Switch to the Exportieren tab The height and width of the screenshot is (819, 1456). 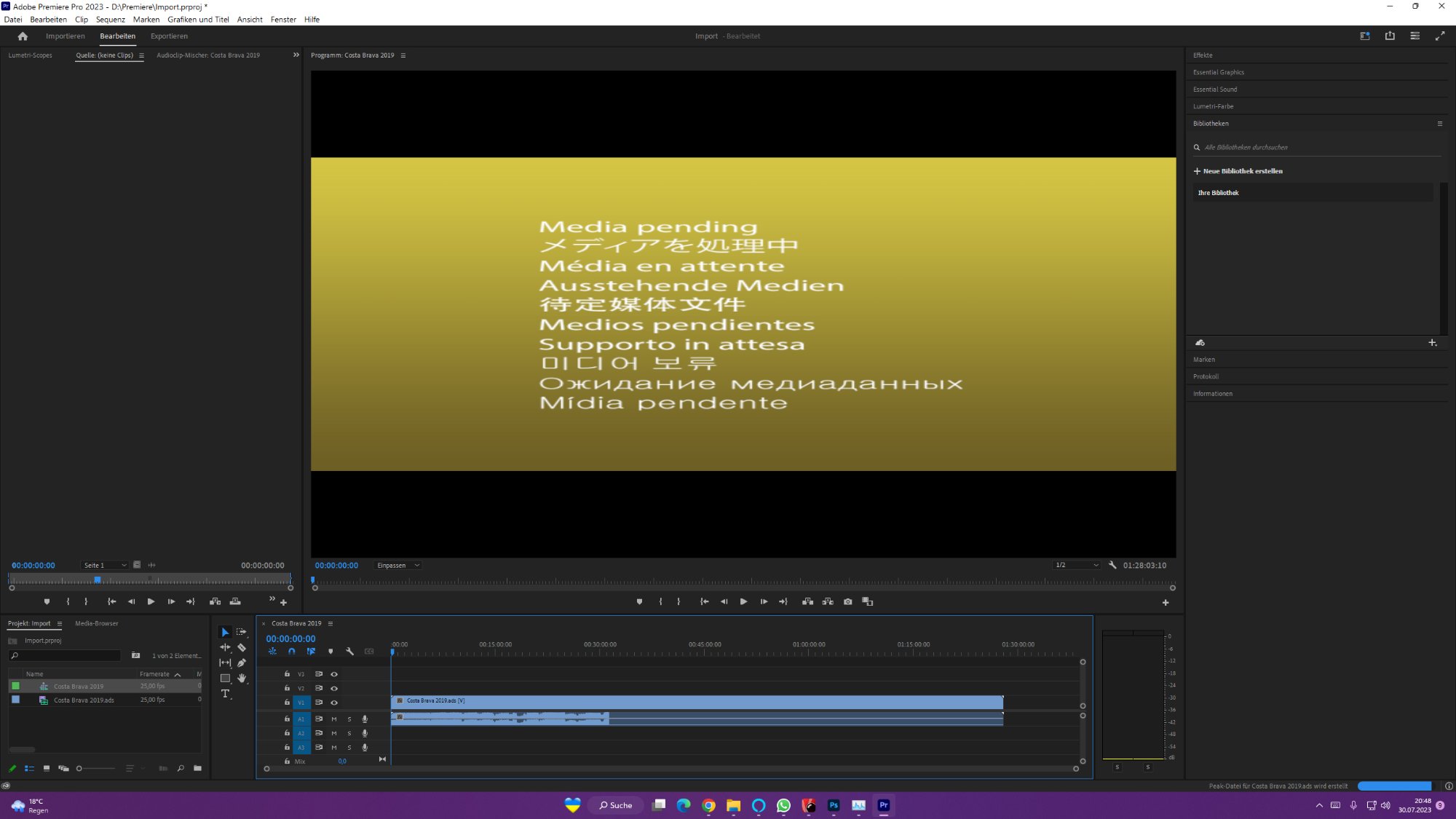pos(169,36)
